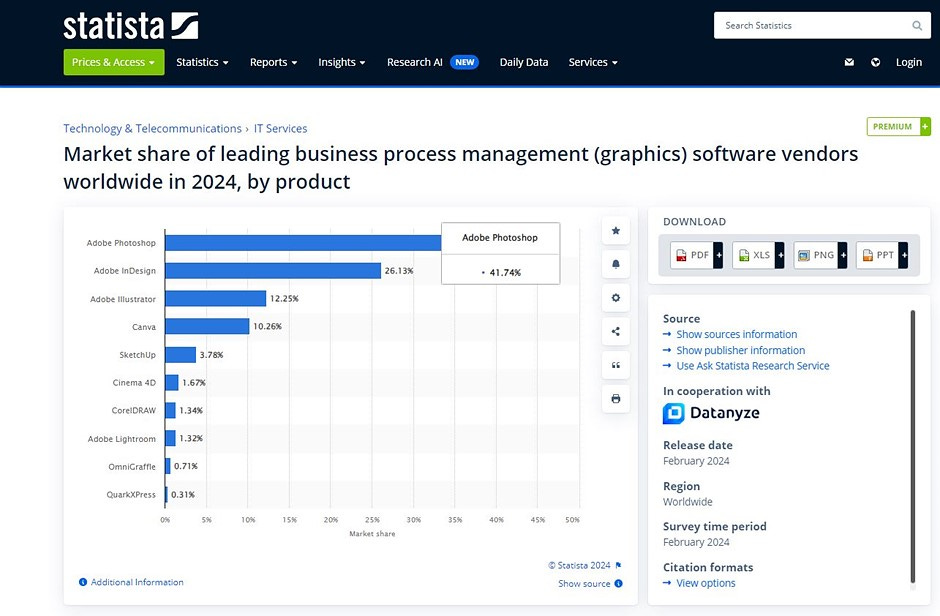Click the Canva bar
Viewport: 940px width, 616px height.
(207, 327)
